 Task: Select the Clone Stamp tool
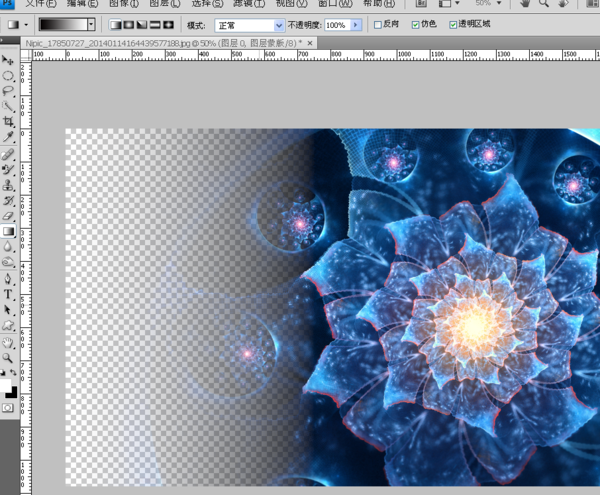tap(8, 186)
